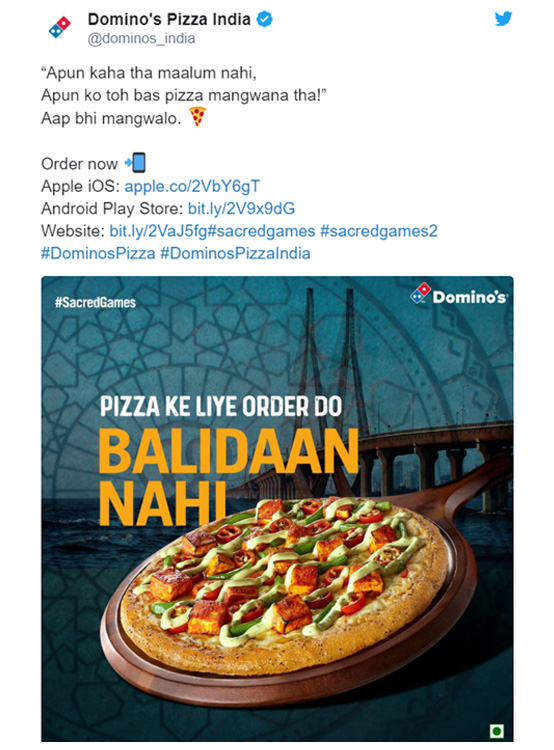
Task: Open Domino's Pizza India profile name
Action: click(x=169, y=19)
